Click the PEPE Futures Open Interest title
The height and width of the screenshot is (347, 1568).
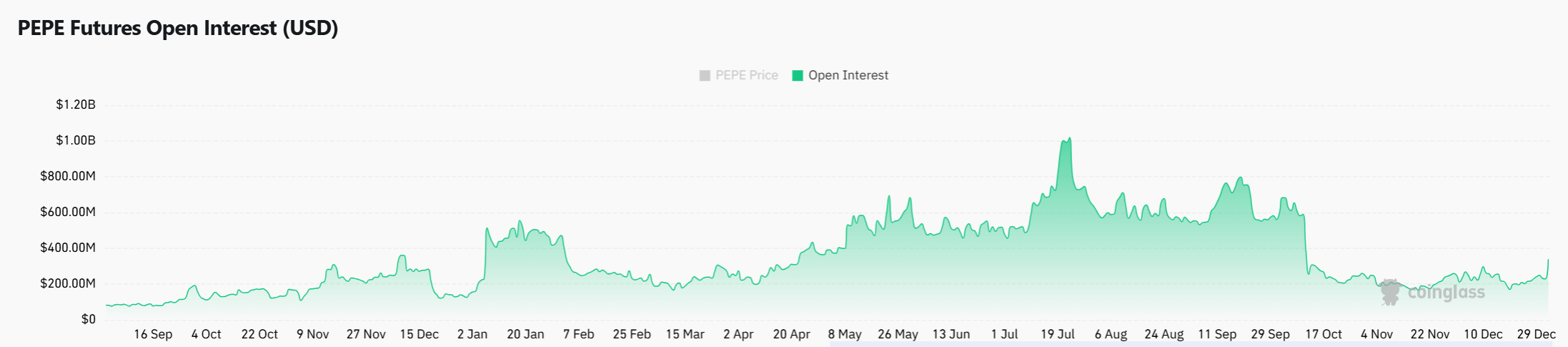click(178, 28)
